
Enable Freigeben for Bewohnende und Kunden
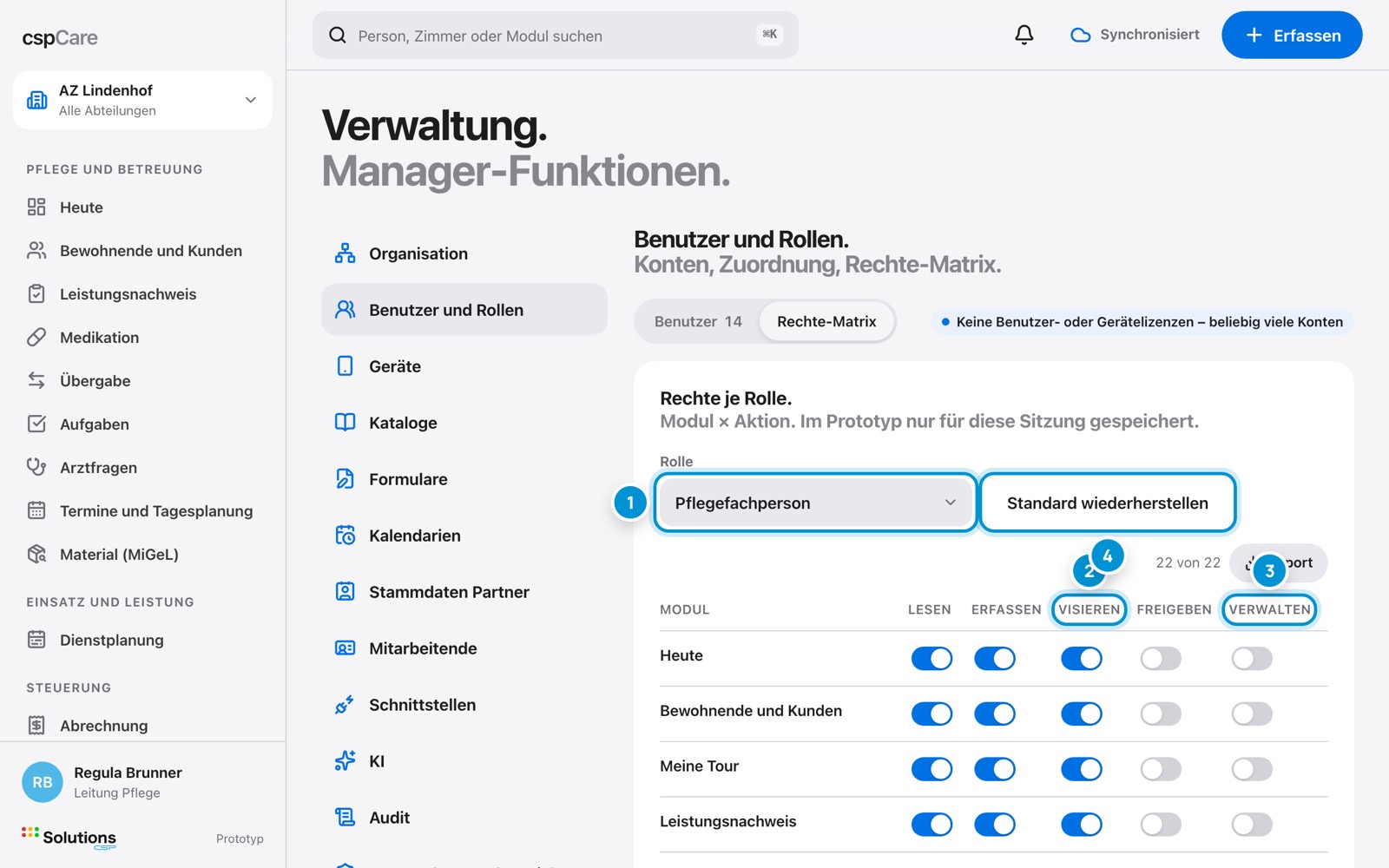coord(1161,713)
